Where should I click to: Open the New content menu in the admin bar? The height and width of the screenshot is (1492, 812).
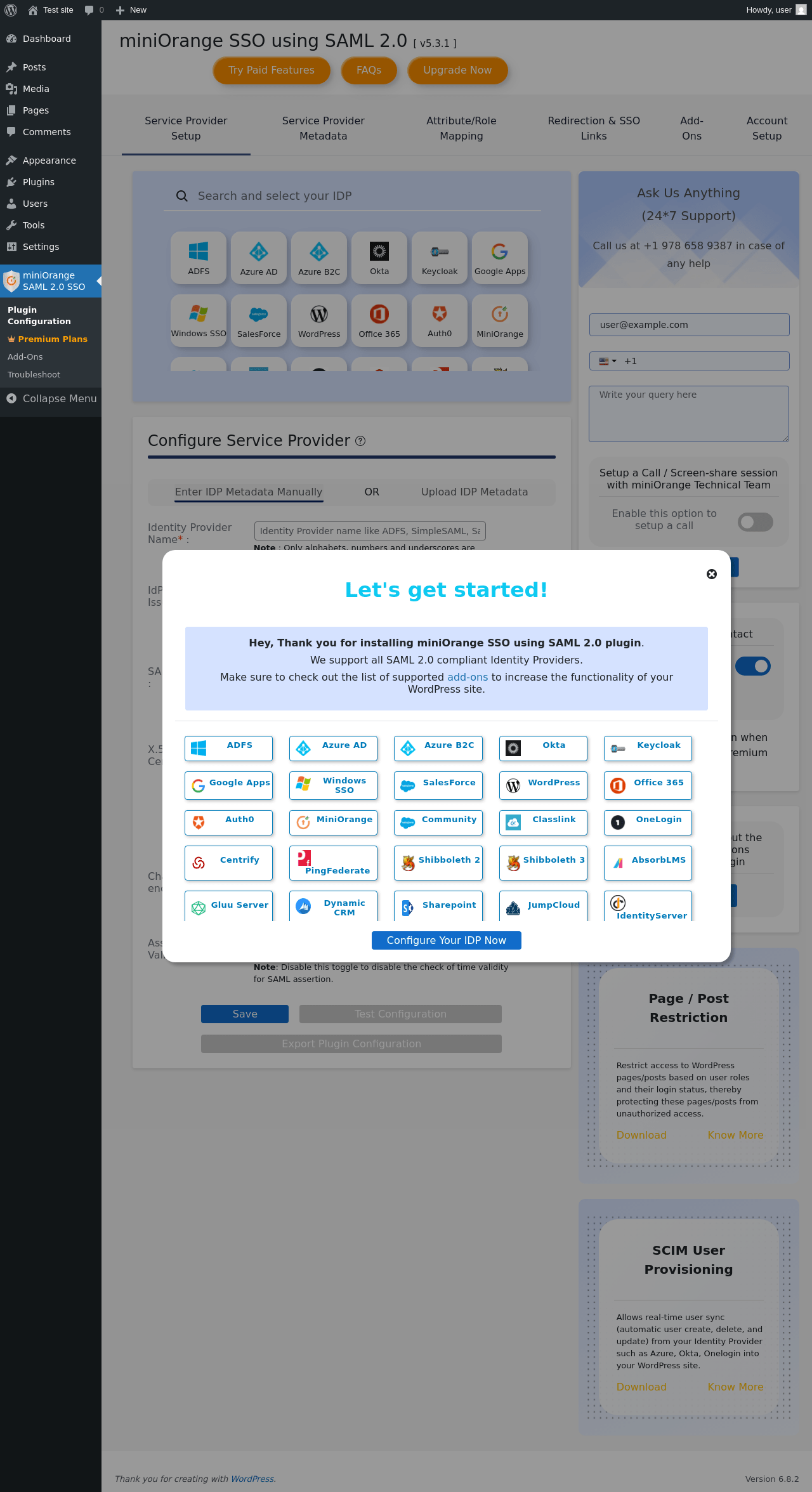pos(131,10)
